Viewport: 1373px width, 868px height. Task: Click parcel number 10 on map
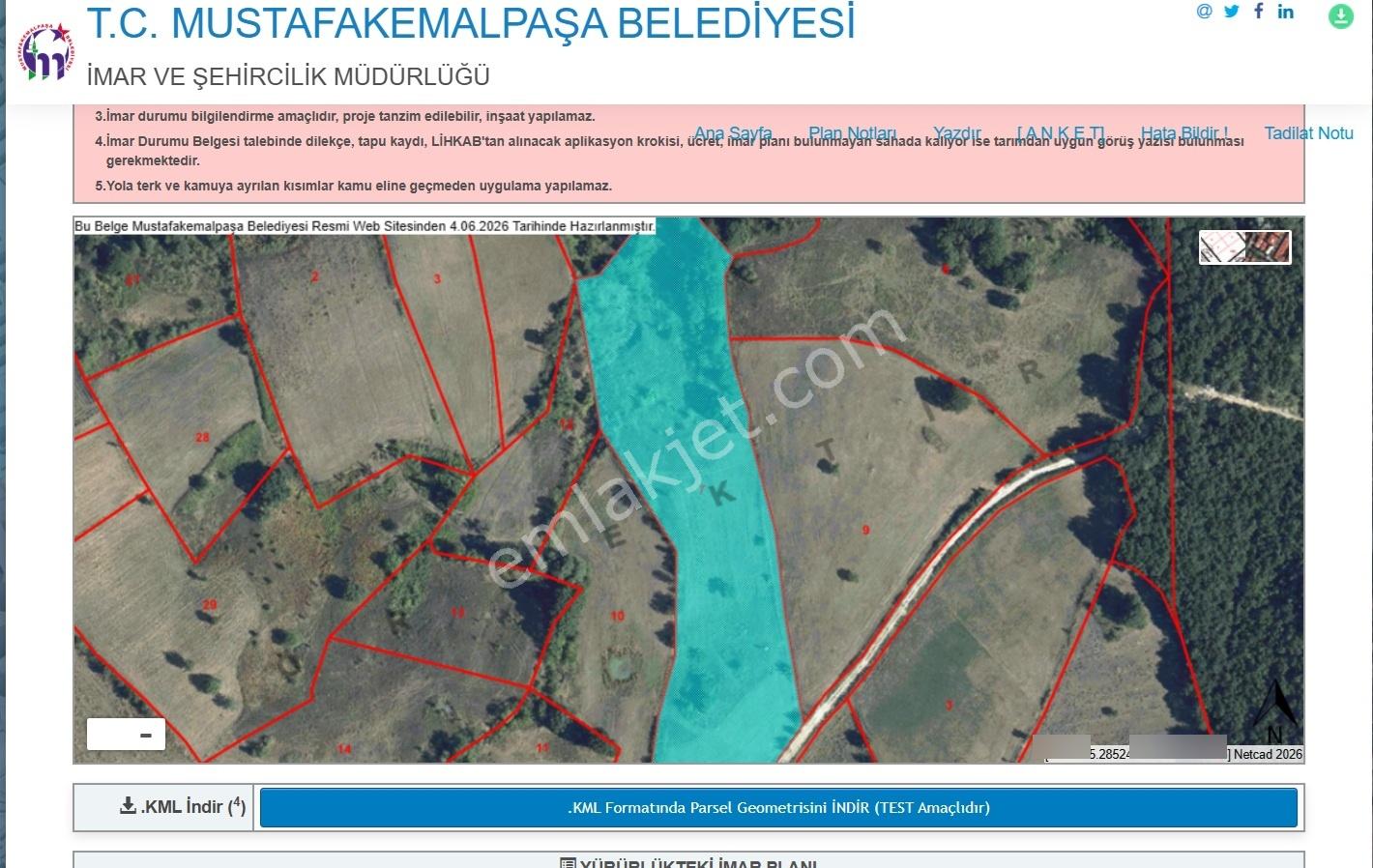coord(618,616)
